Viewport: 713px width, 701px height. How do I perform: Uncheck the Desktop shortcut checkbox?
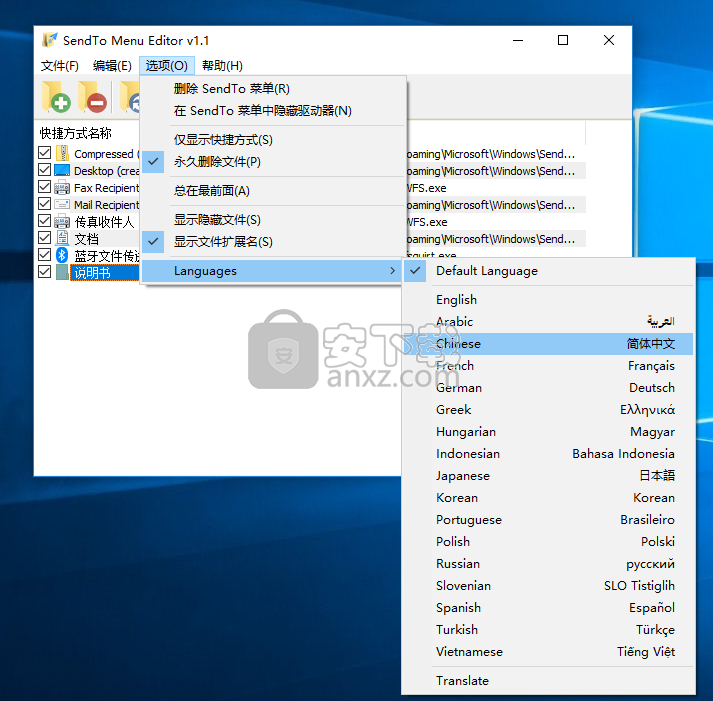[45, 170]
